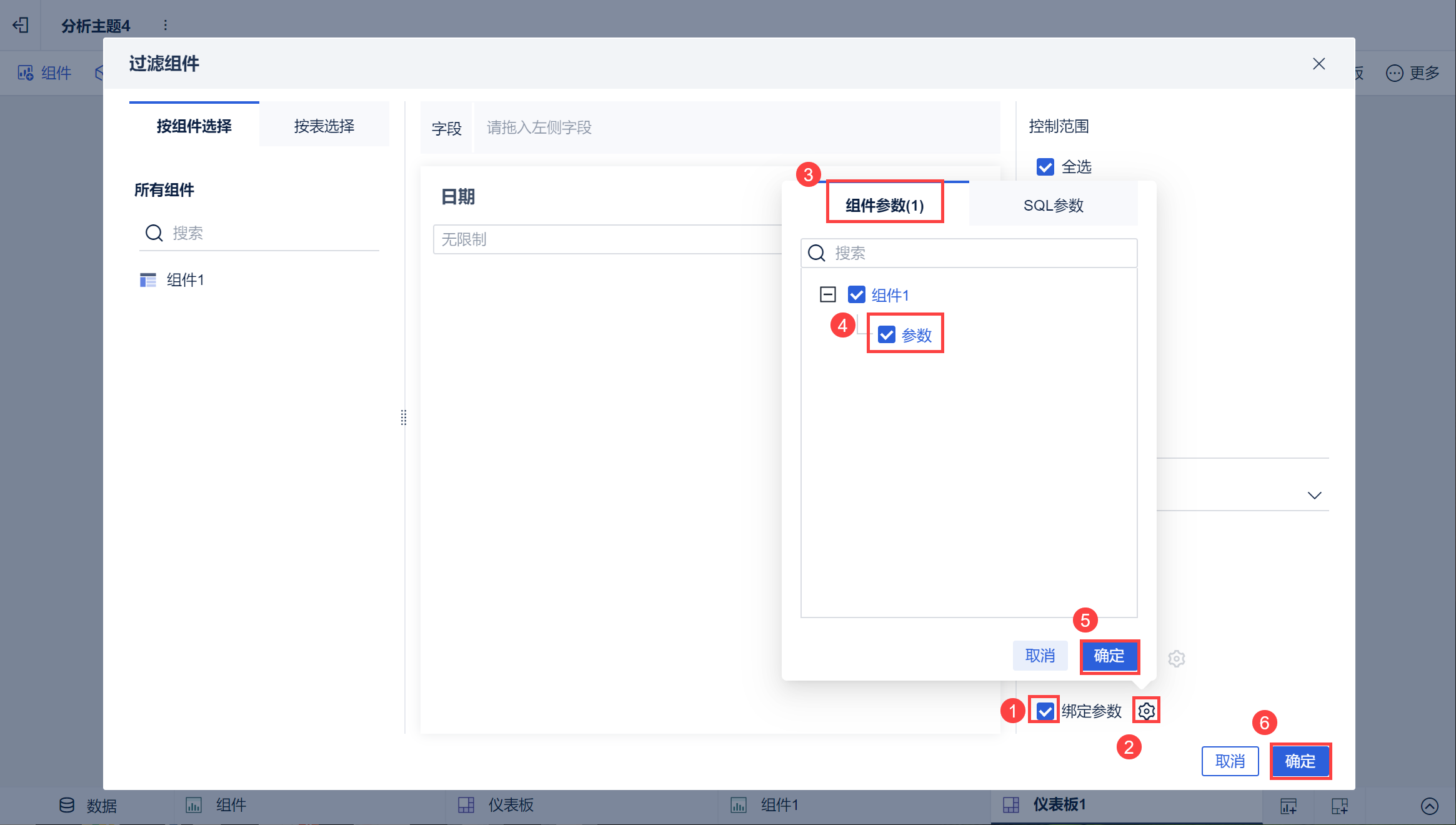The height and width of the screenshot is (825, 1456).
Task: Uncheck the 全选 checkbox in 控制范围
Action: tap(1045, 167)
